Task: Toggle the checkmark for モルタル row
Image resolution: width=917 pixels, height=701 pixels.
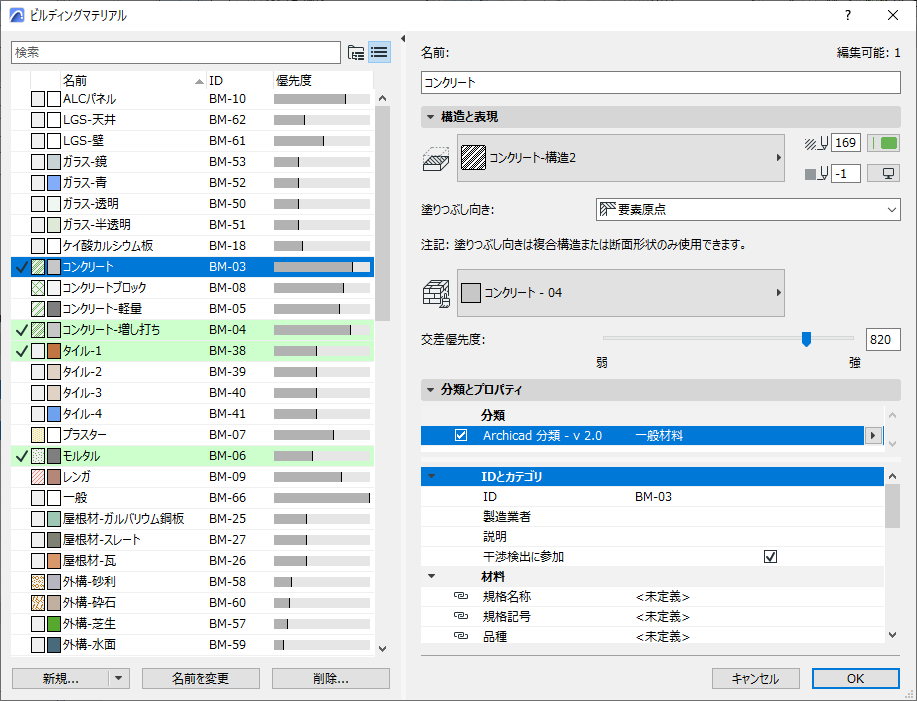Action: 22,456
